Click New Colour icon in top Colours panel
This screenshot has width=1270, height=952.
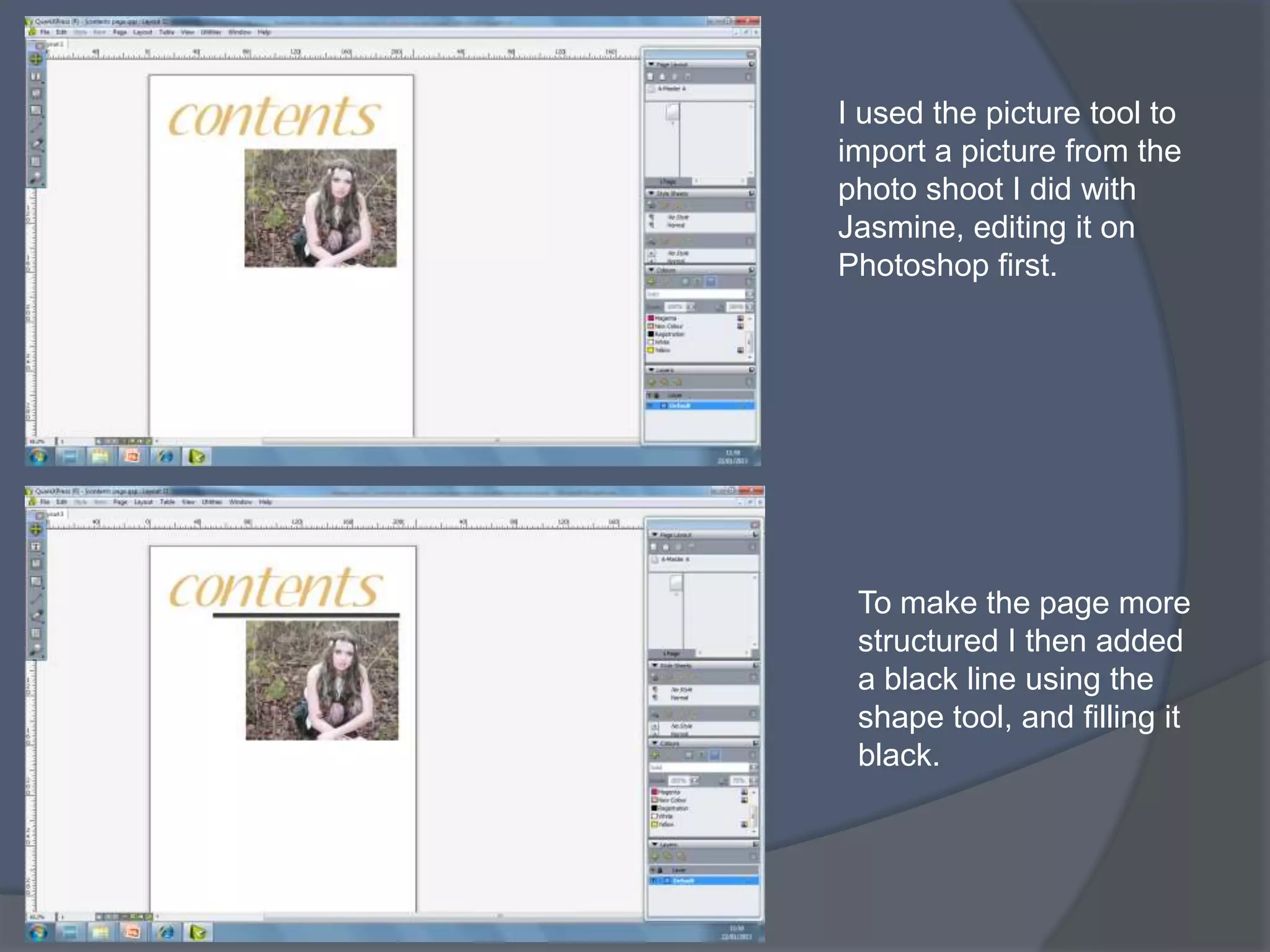point(652,282)
